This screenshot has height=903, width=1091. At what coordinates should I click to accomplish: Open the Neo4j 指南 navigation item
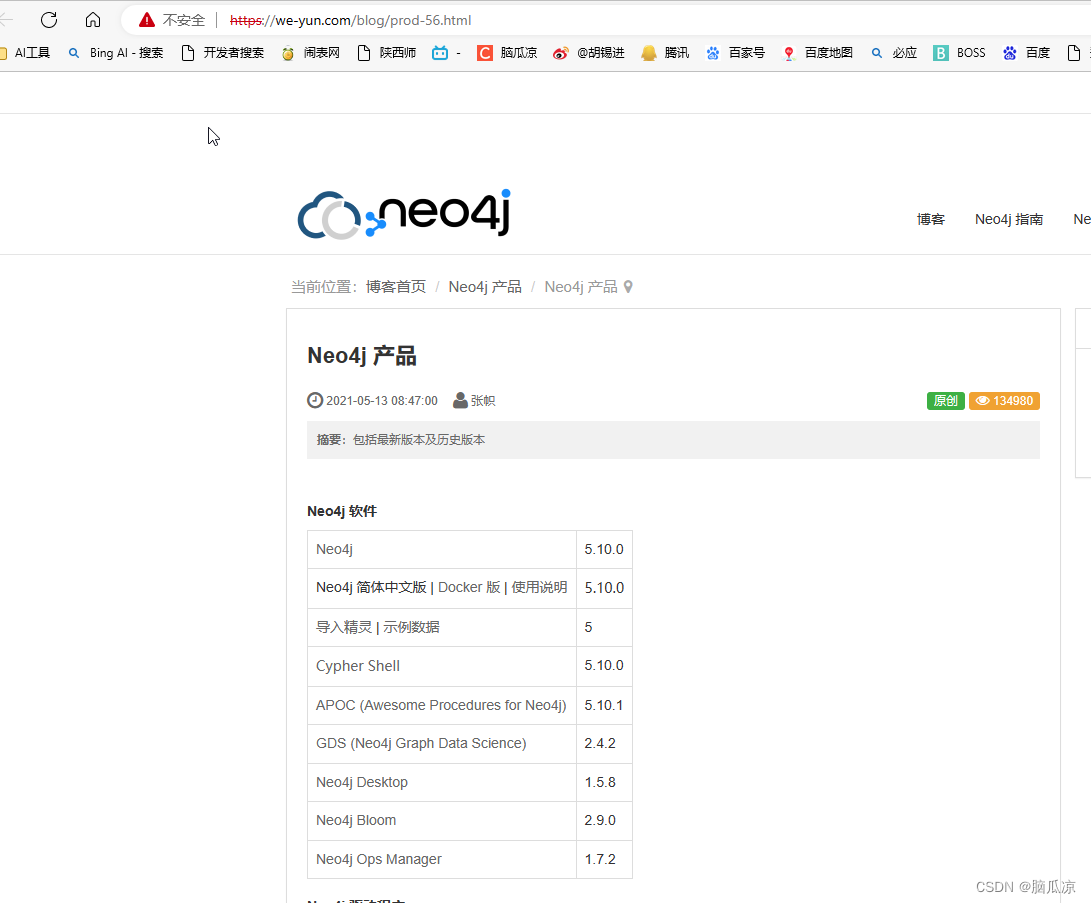click(1009, 219)
